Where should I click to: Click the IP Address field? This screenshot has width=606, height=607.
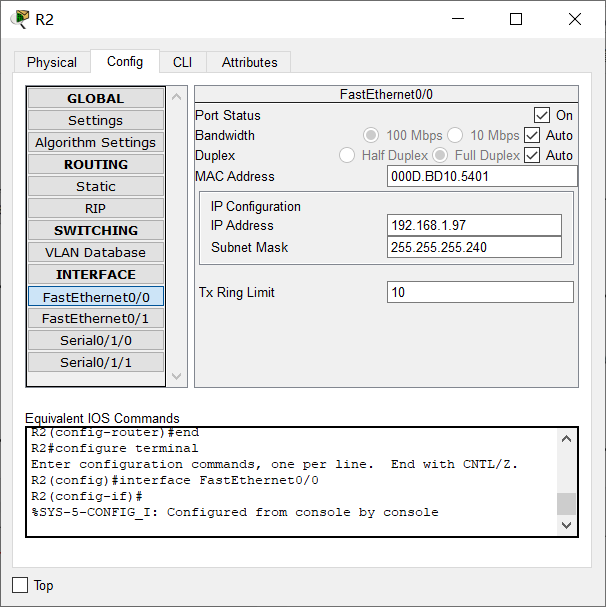click(x=474, y=225)
